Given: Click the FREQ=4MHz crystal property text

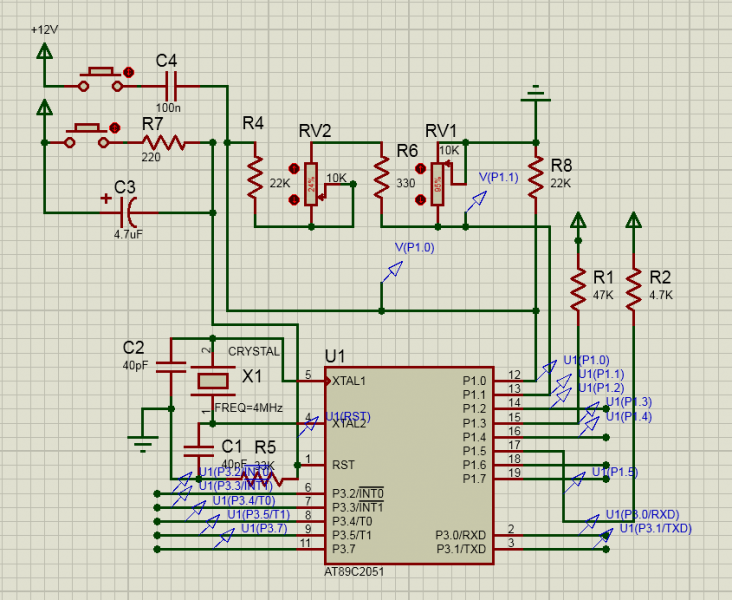Looking at the screenshot, I should click(248, 408).
